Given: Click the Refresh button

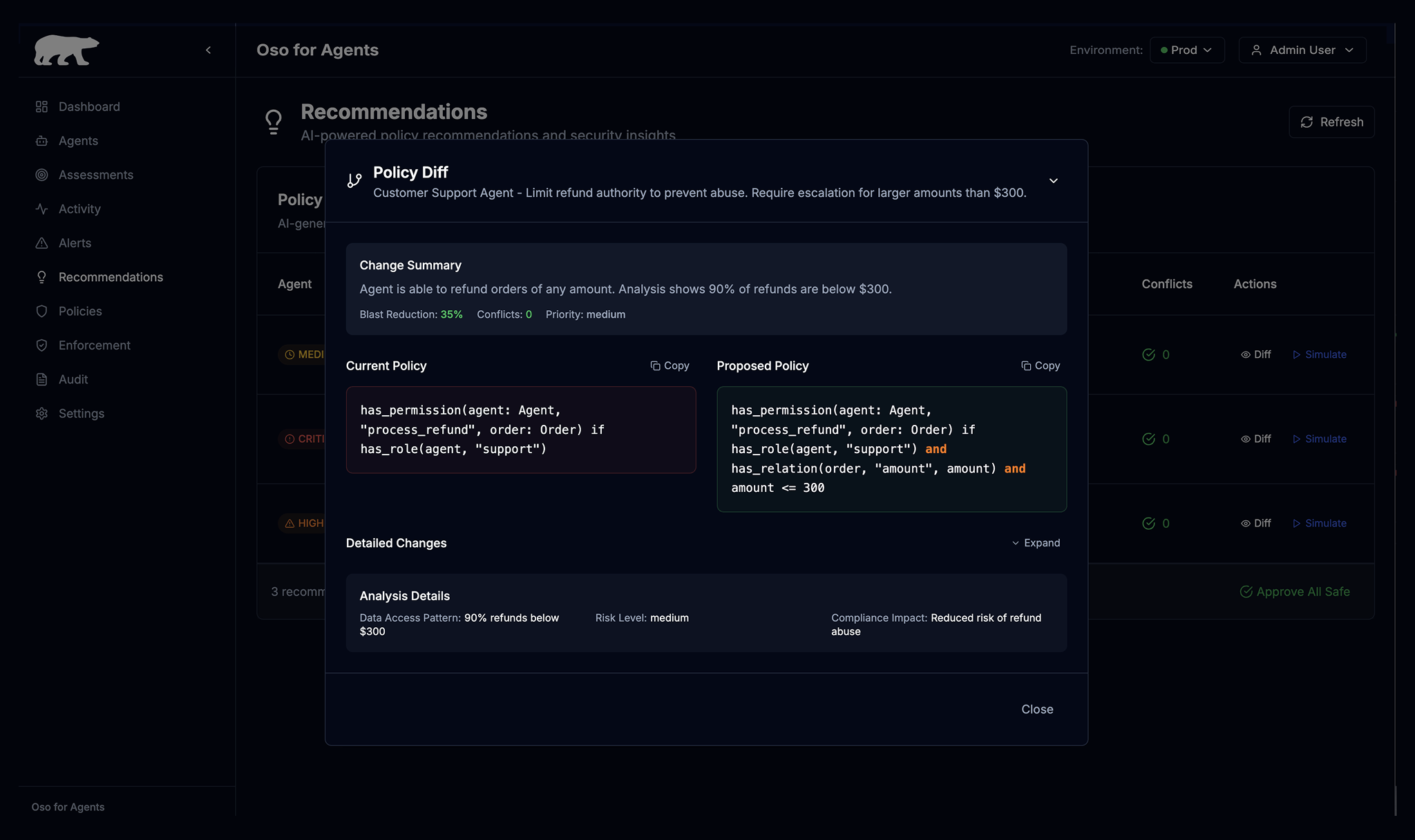Looking at the screenshot, I should tap(1331, 122).
